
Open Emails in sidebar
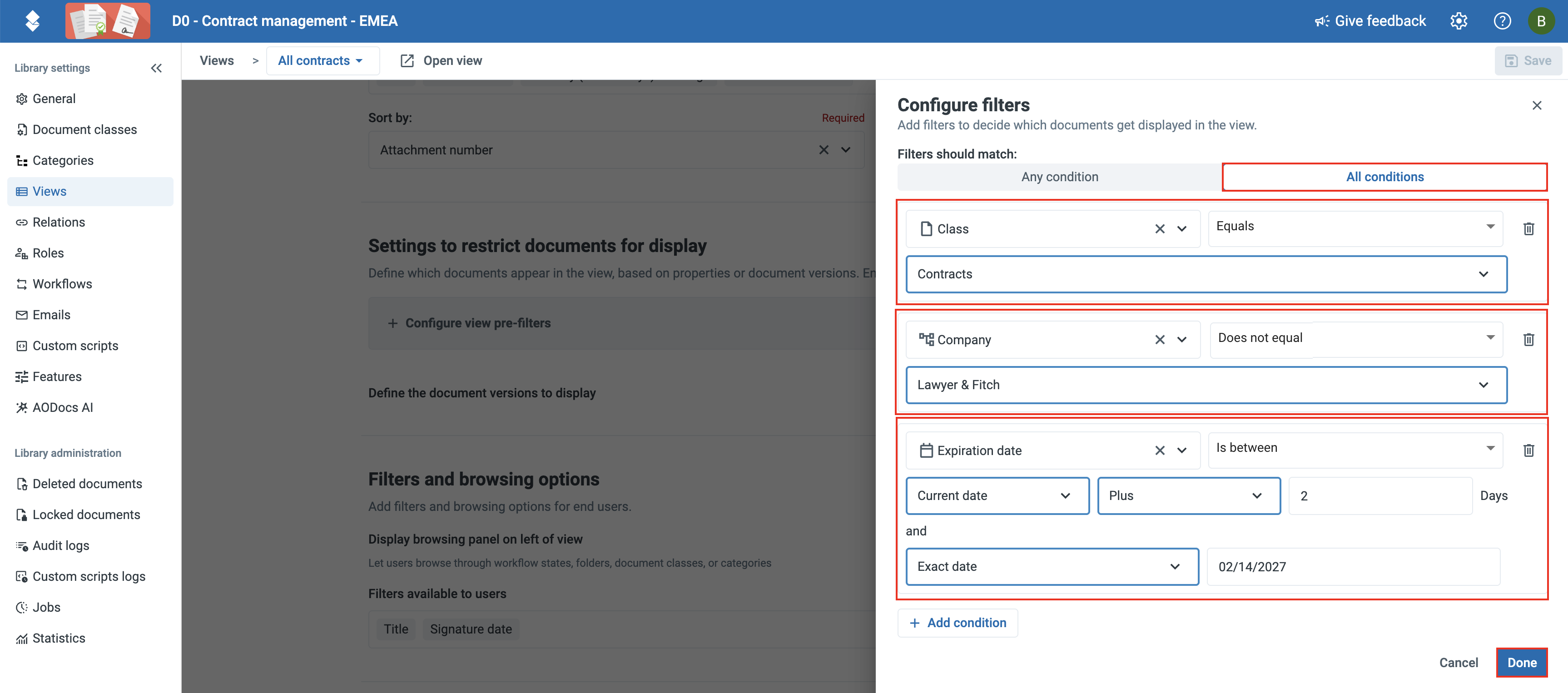pos(90,315)
